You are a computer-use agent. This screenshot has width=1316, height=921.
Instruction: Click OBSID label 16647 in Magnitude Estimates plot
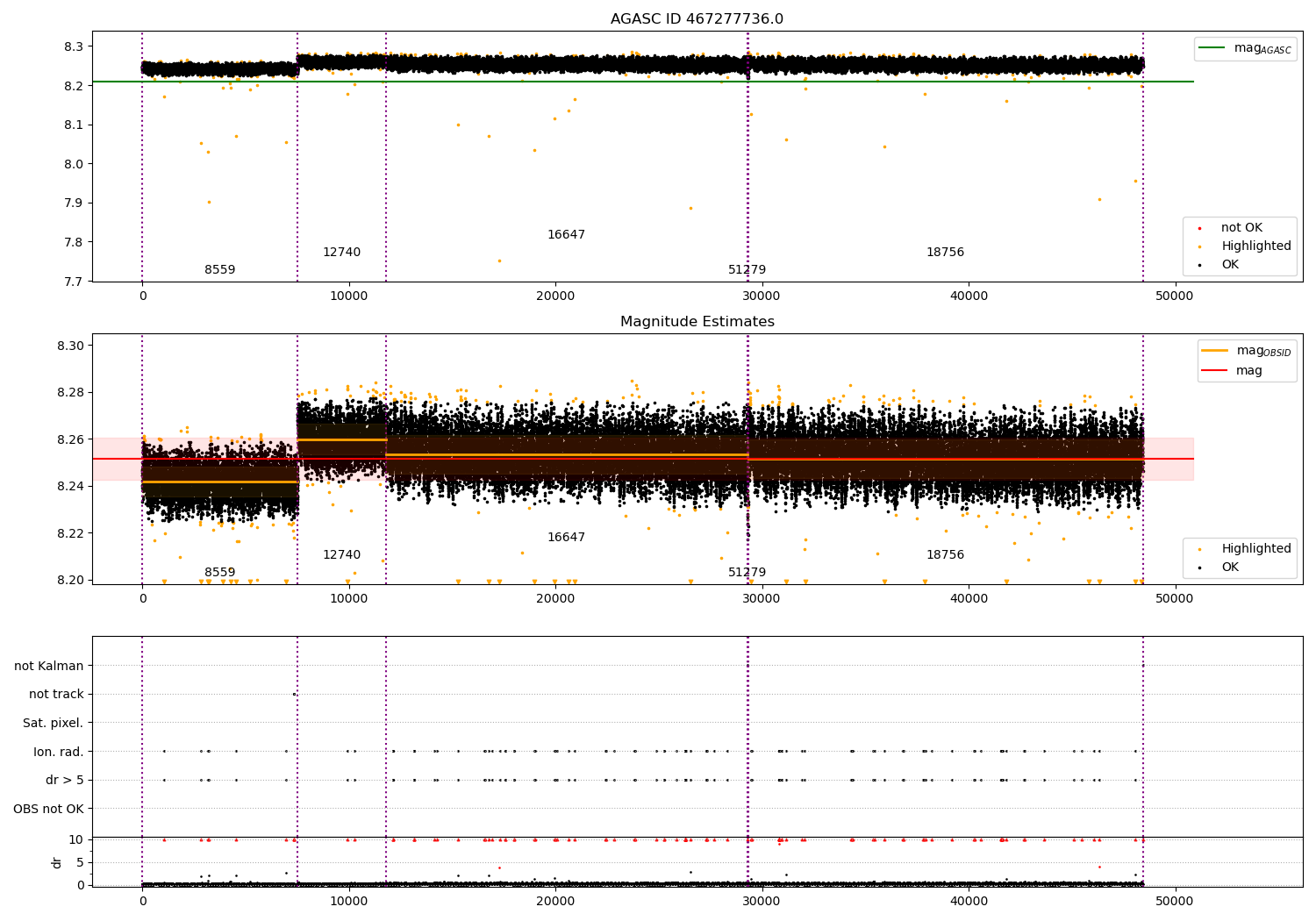566,538
